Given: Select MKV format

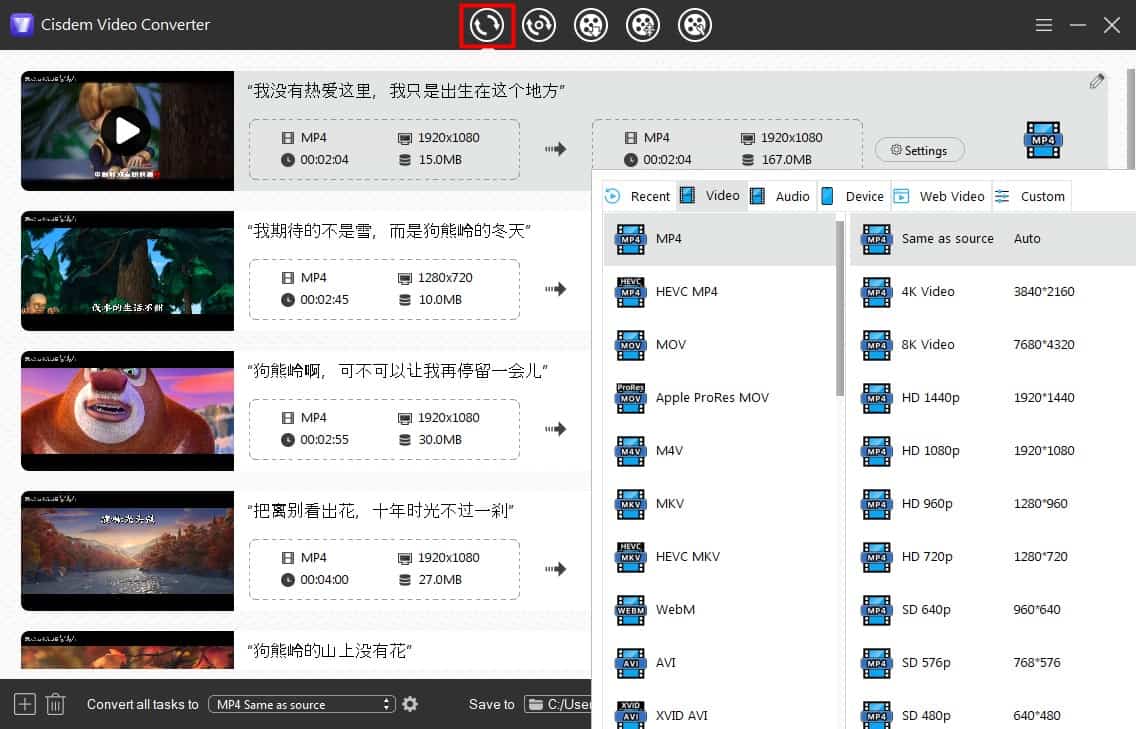Looking at the screenshot, I should click(719, 504).
